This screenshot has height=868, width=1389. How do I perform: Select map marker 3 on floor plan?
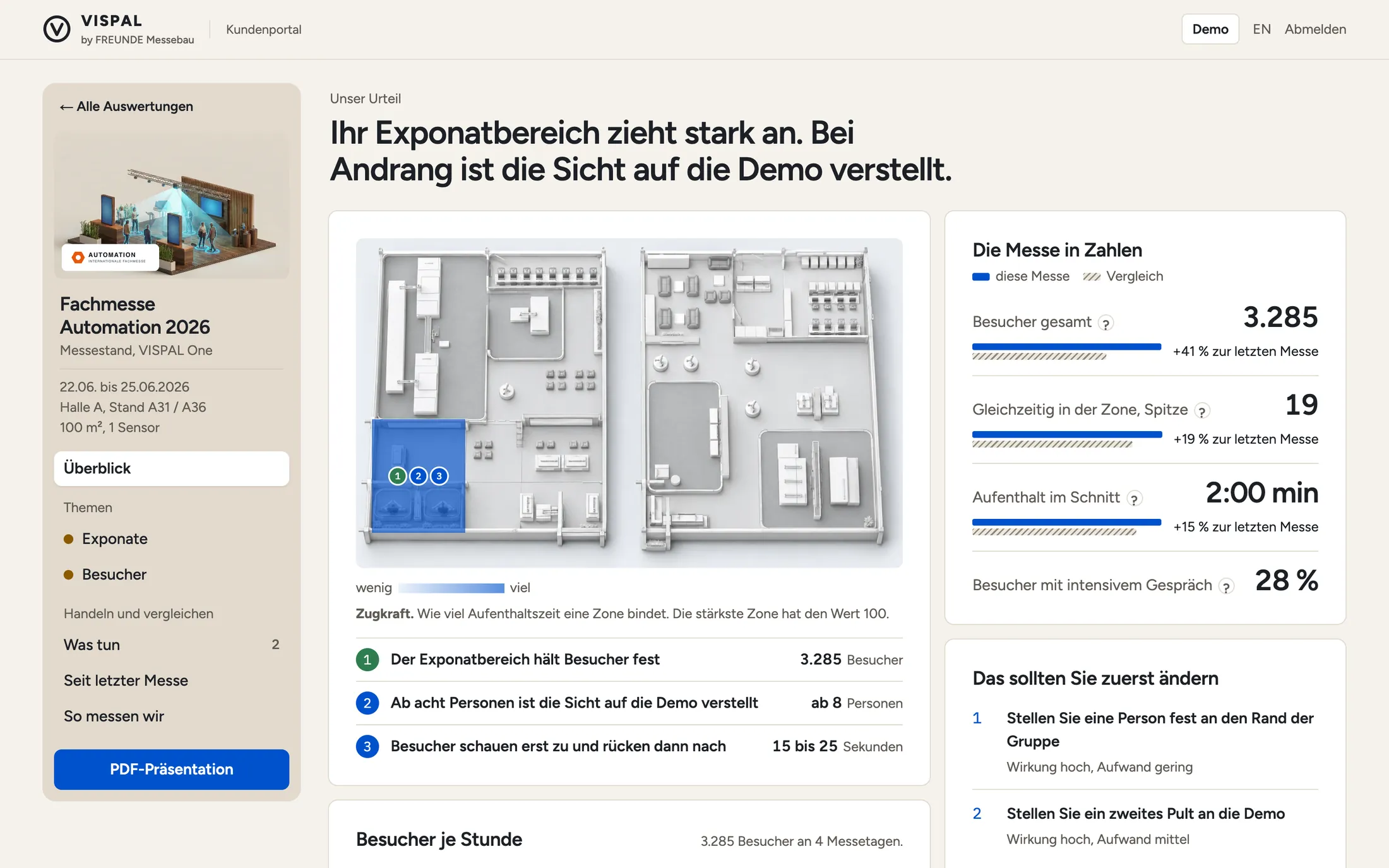pyautogui.click(x=439, y=476)
